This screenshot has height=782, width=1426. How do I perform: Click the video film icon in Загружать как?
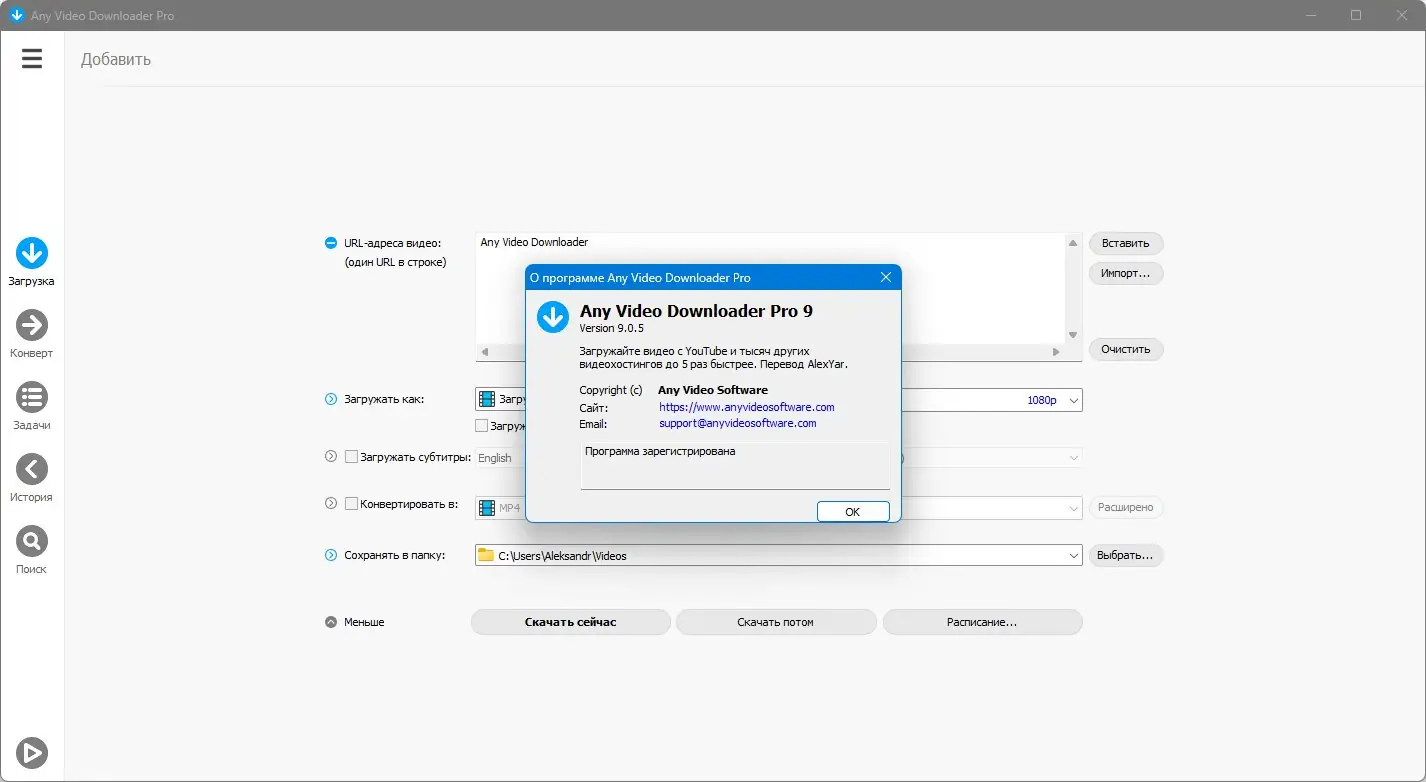[487, 400]
